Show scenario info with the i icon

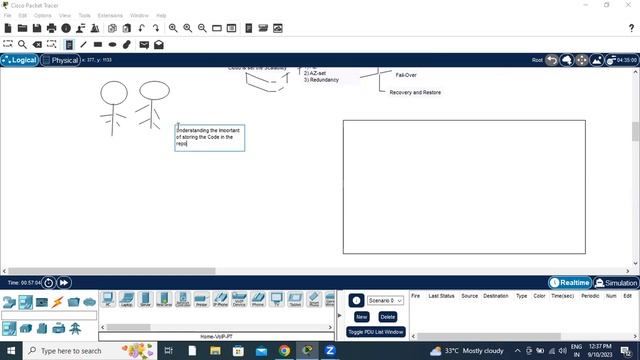click(x=356, y=300)
